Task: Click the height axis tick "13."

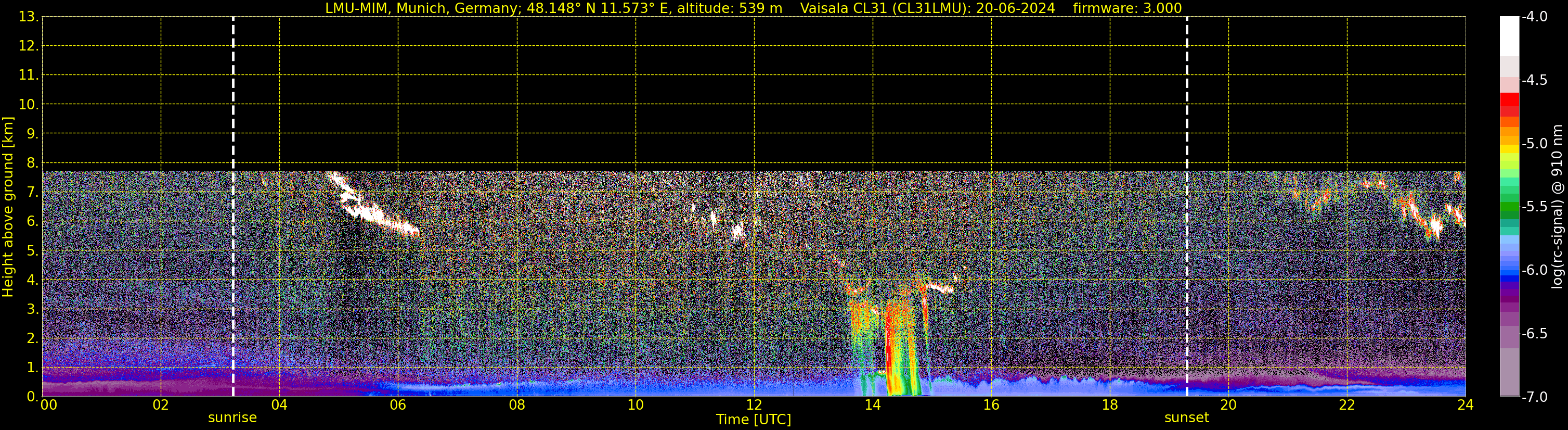Action: coord(29,17)
